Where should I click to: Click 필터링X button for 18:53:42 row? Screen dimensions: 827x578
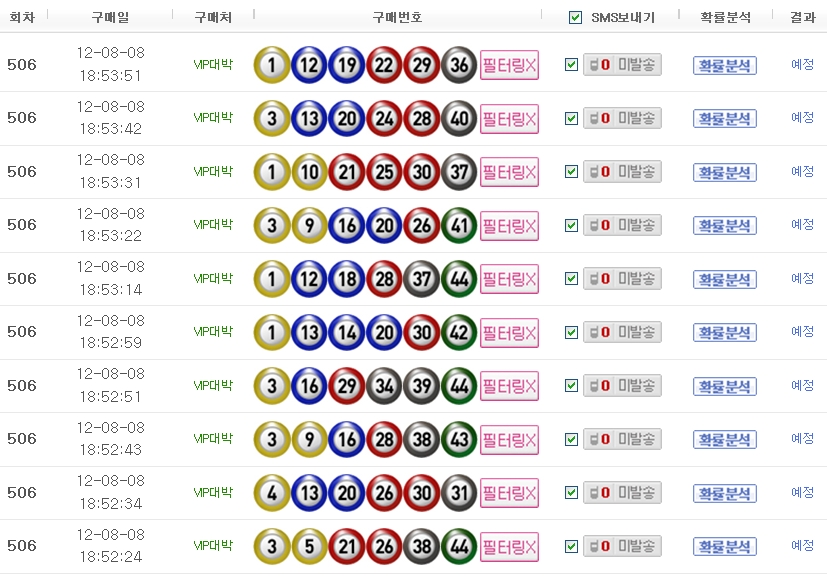tap(509, 119)
